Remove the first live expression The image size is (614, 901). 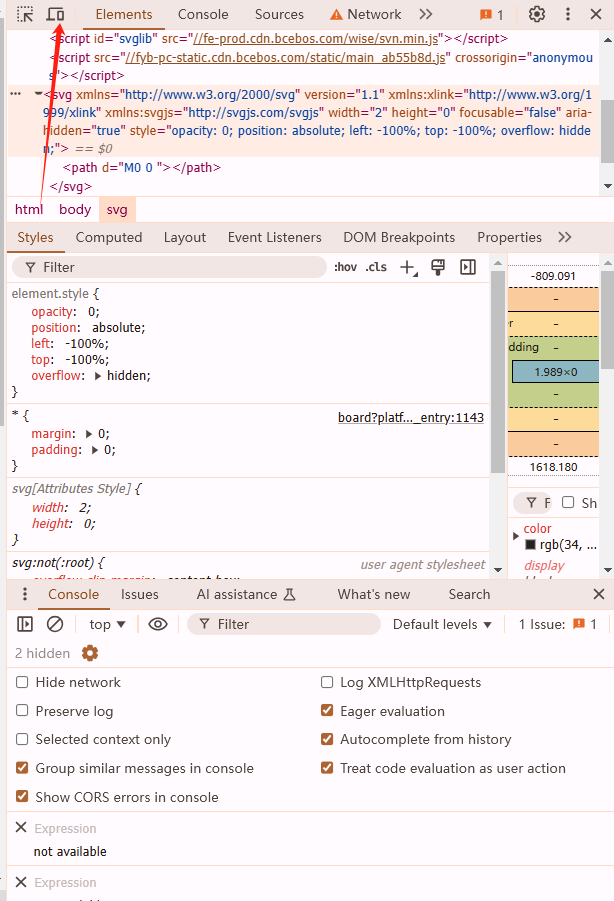(x=21, y=827)
